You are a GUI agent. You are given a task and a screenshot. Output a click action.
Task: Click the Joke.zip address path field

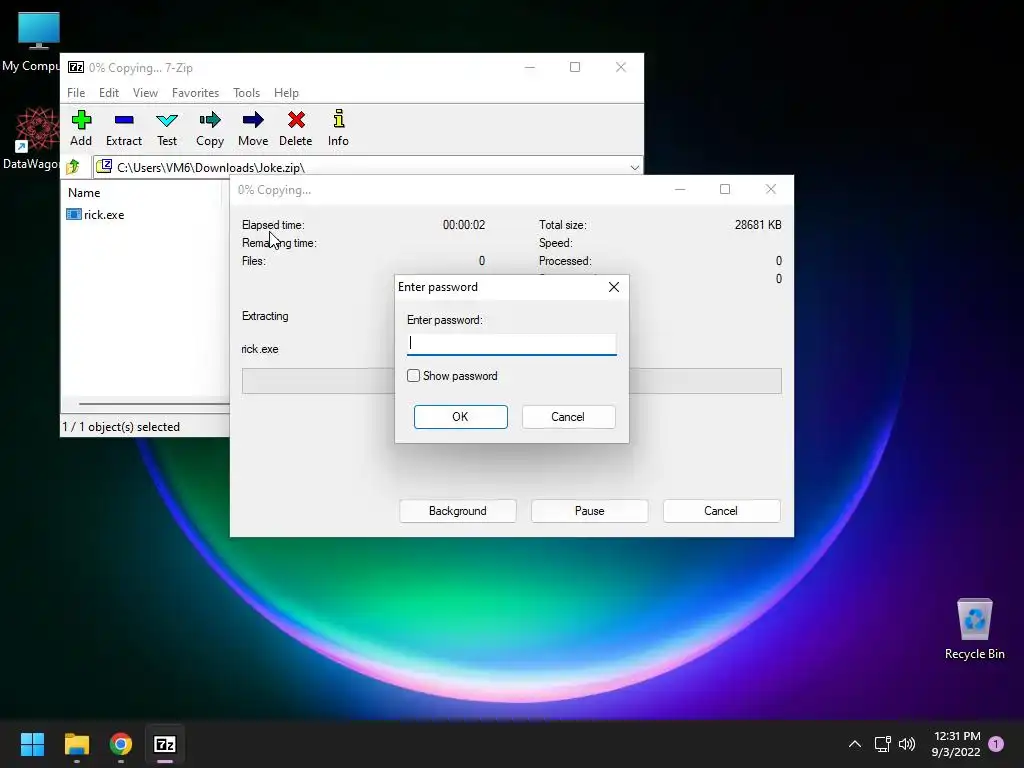click(x=368, y=167)
